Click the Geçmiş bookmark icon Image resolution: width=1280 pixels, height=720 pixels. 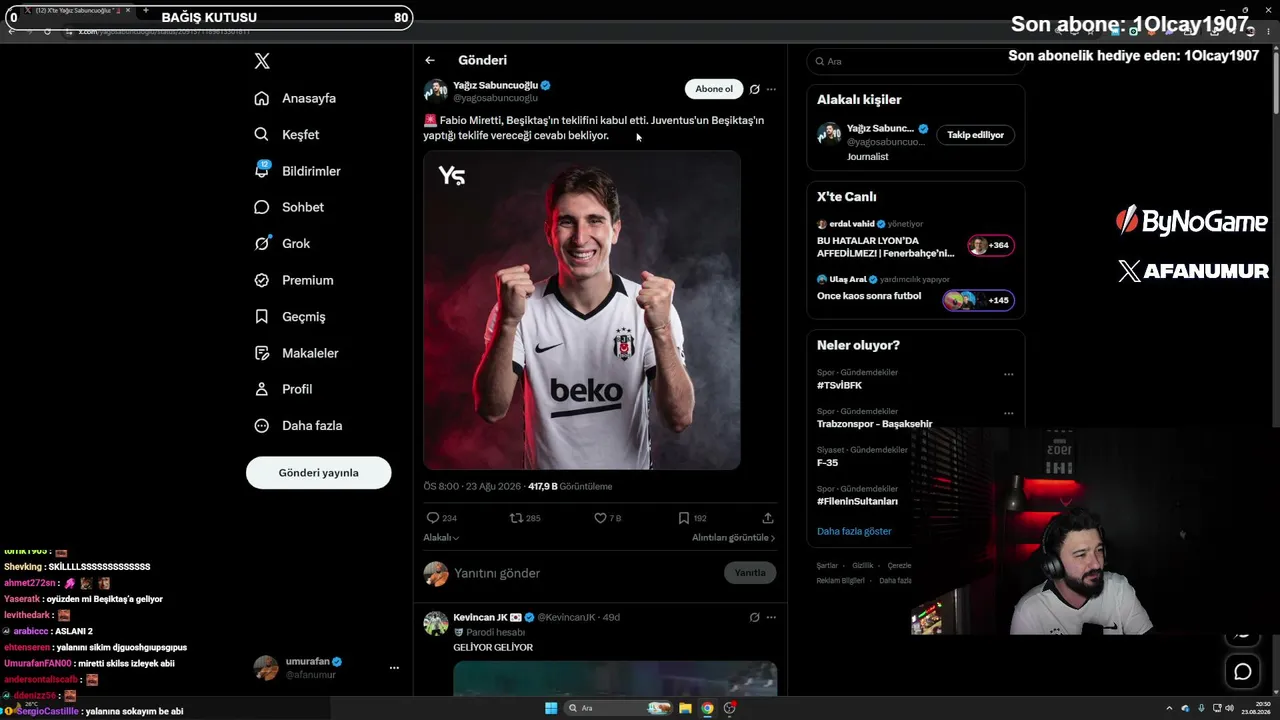(262, 316)
